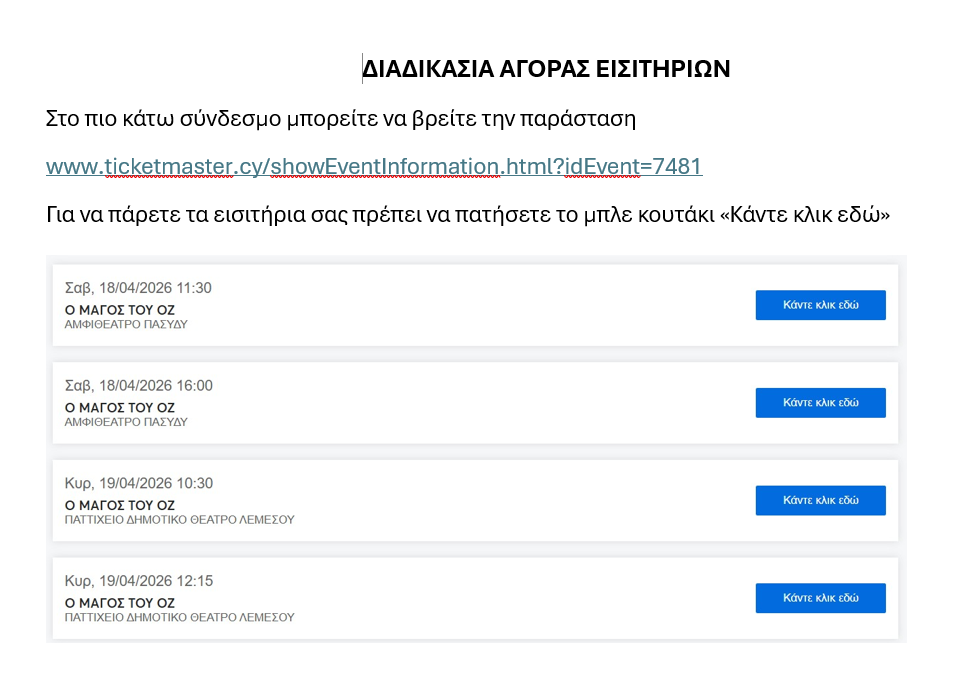Click the paragraph starting "Στο πιο κάτω σύνδεσμο"
Image resolution: width=954 pixels, height=682 pixels.
pyautogui.click(x=341, y=119)
